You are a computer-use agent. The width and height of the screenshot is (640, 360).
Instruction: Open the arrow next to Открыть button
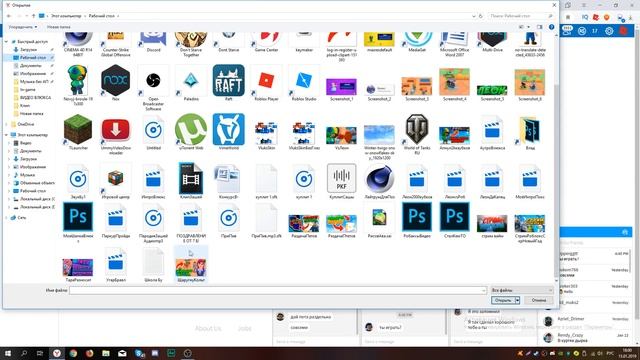coord(517,300)
